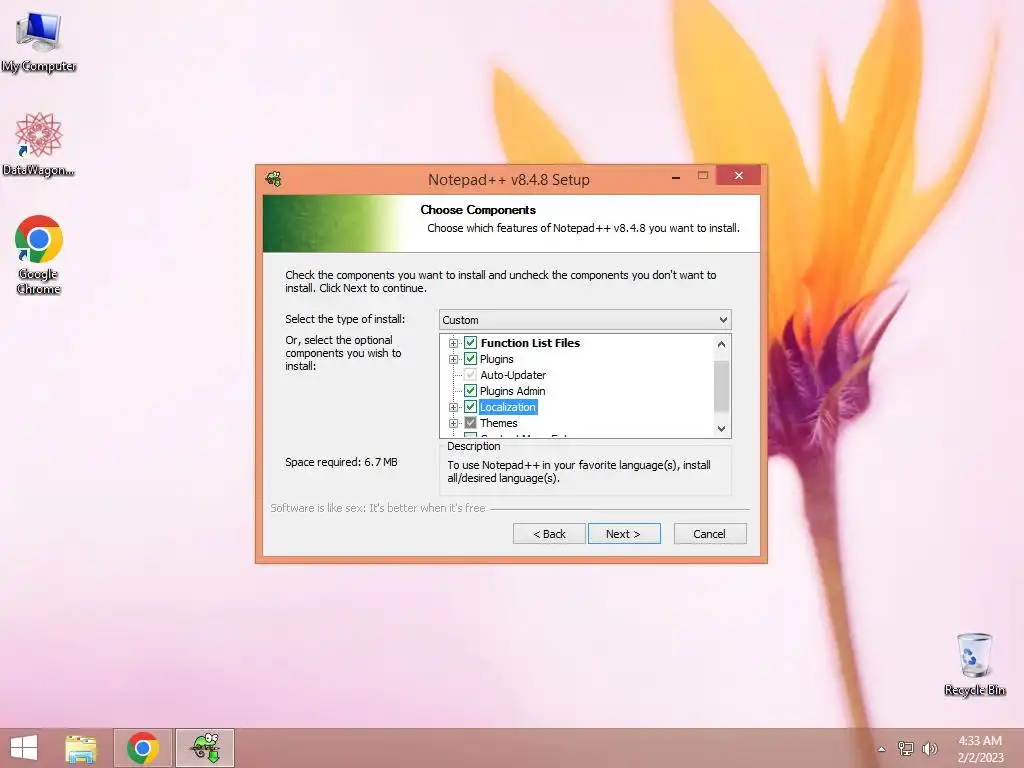Open Google Chrome desktop shortcut
This screenshot has width=1024, height=768.
[x=39, y=255]
